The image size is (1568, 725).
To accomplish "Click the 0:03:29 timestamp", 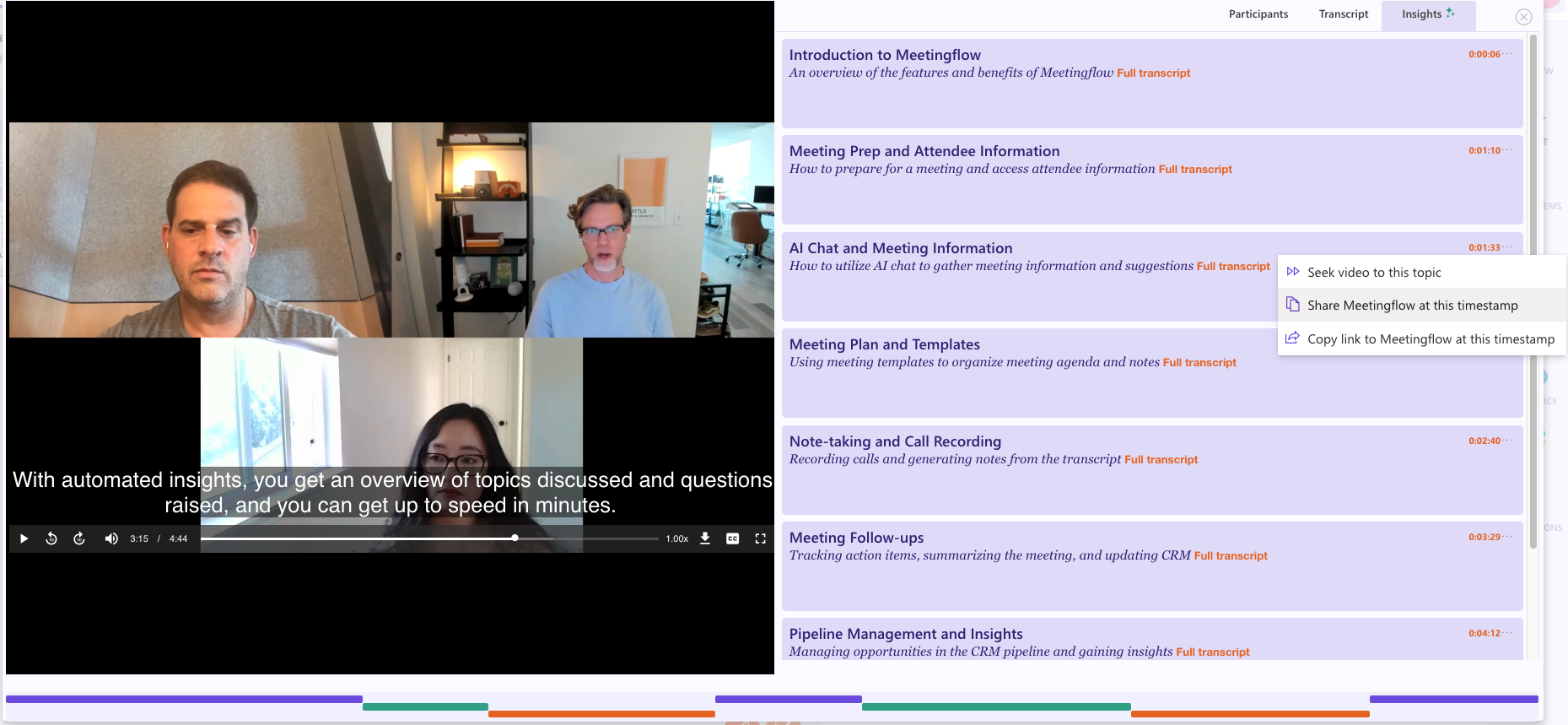I will (1484, 537).
